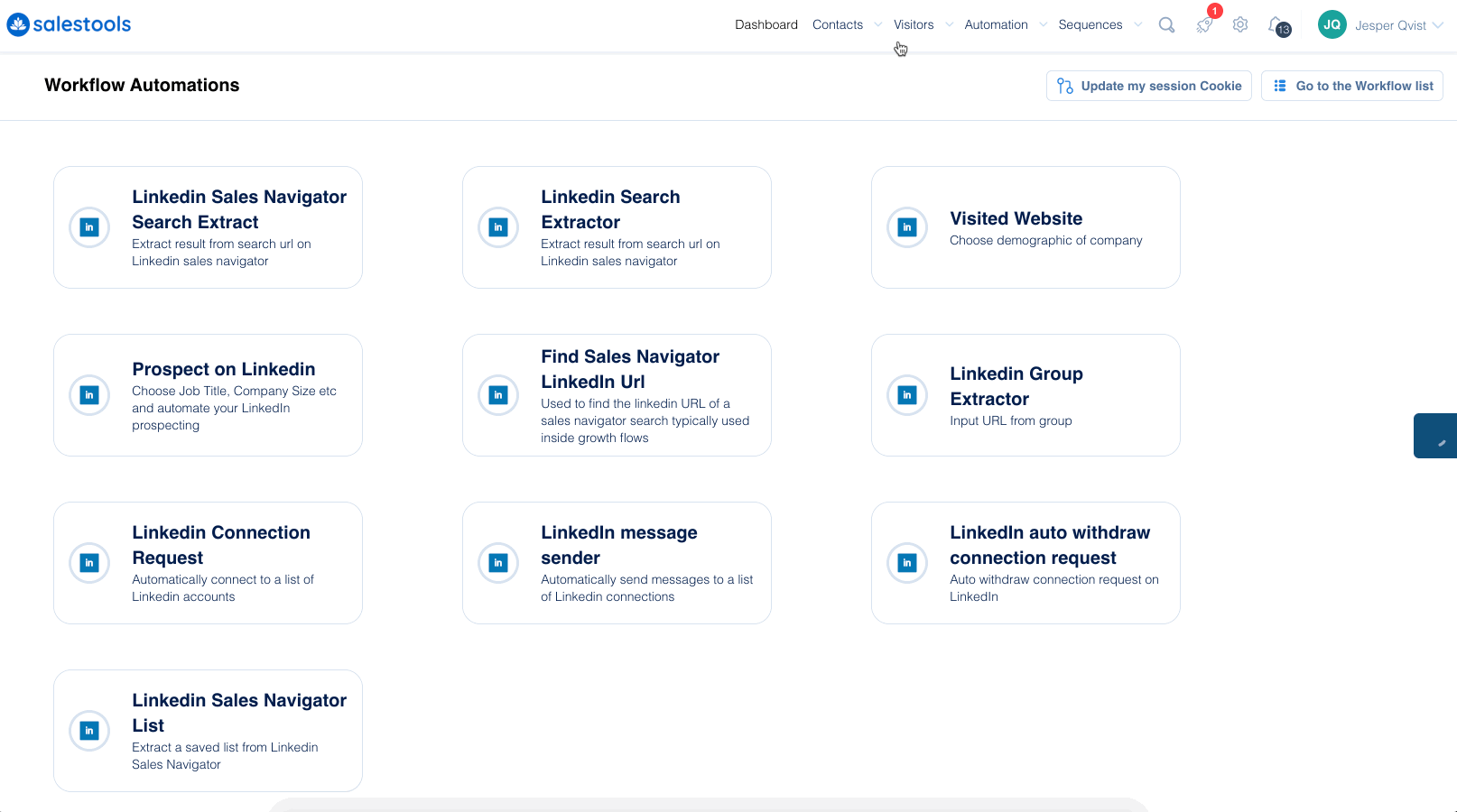The width and height of the screenshot is (1457, 812).
Task: Open Linkedin Sales Navigator Search Extract title
Action: click(239, 209)
